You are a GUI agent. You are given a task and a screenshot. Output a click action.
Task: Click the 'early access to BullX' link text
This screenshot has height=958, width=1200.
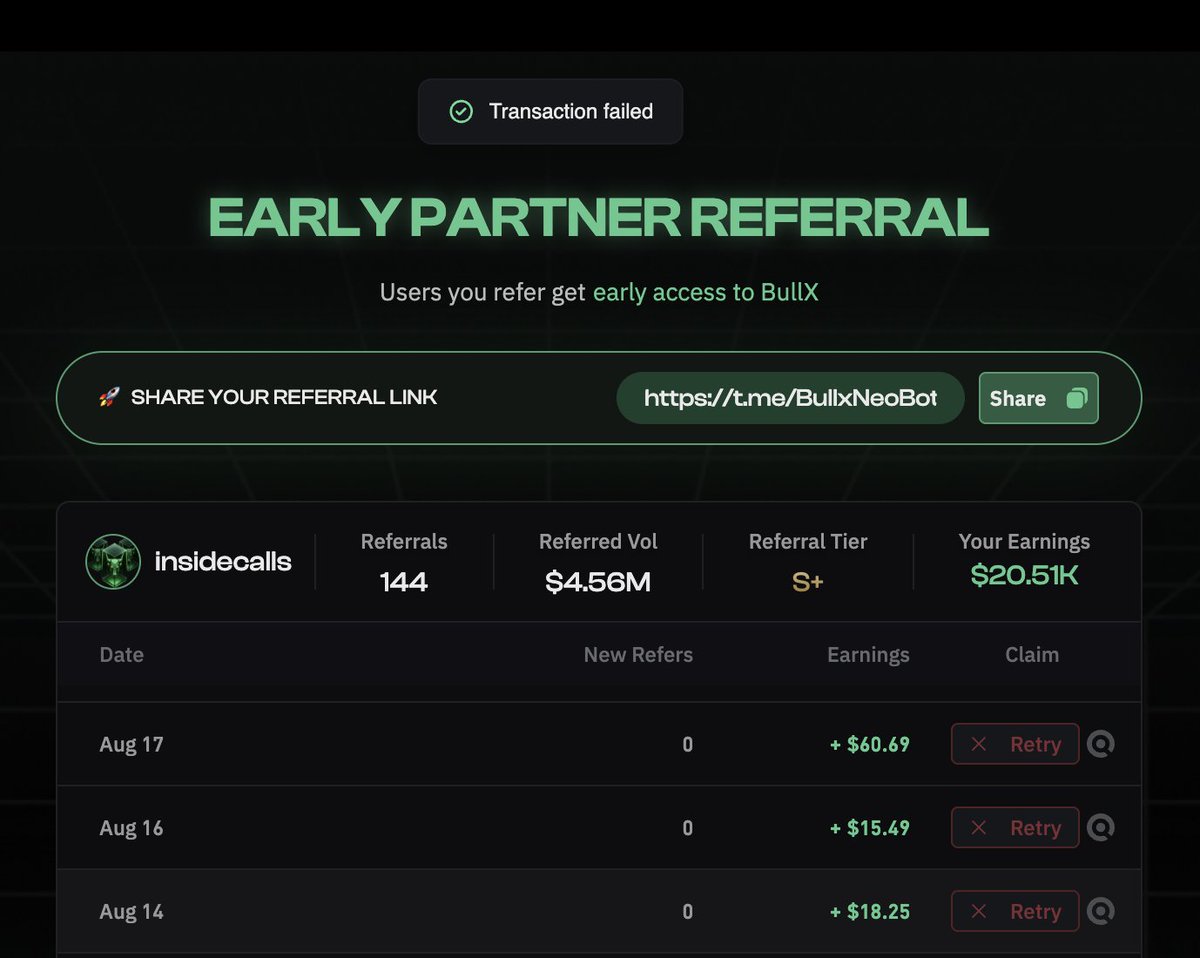click(x=706, y=293)
